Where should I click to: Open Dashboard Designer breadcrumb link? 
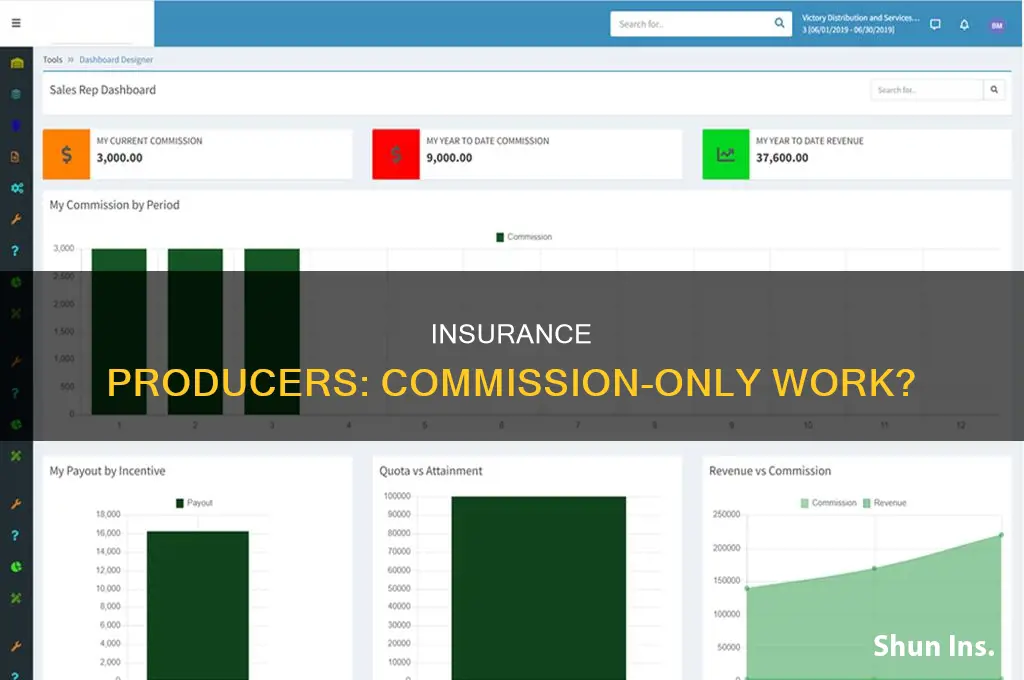point(116,59)
